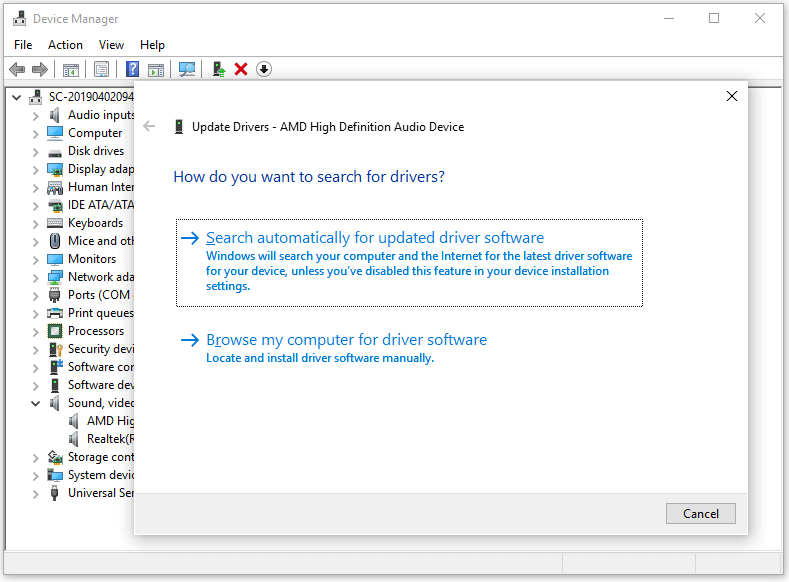Click red X Uninstall device icon
This screenshot has width=789, height=582.
point(241,69)
